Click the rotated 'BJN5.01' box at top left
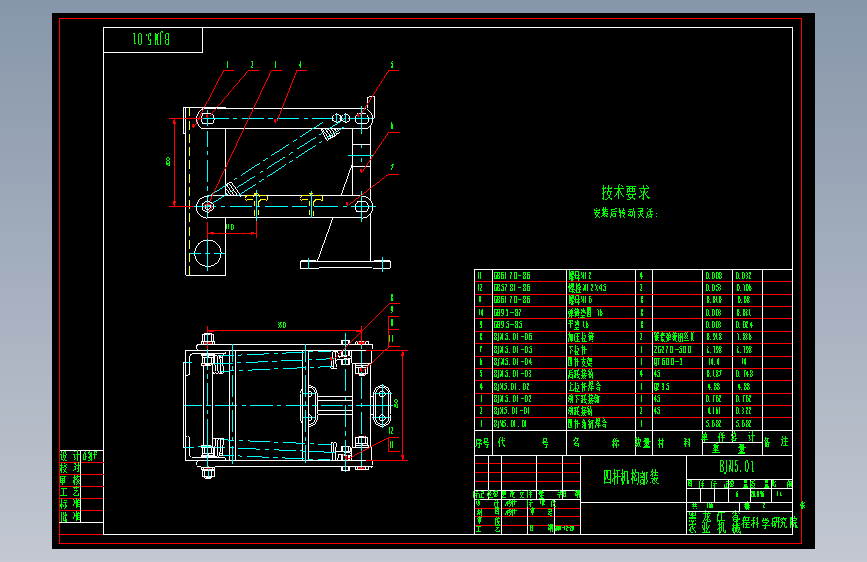The width and height of the screenshot is (867, 562). tap(152, 39)
